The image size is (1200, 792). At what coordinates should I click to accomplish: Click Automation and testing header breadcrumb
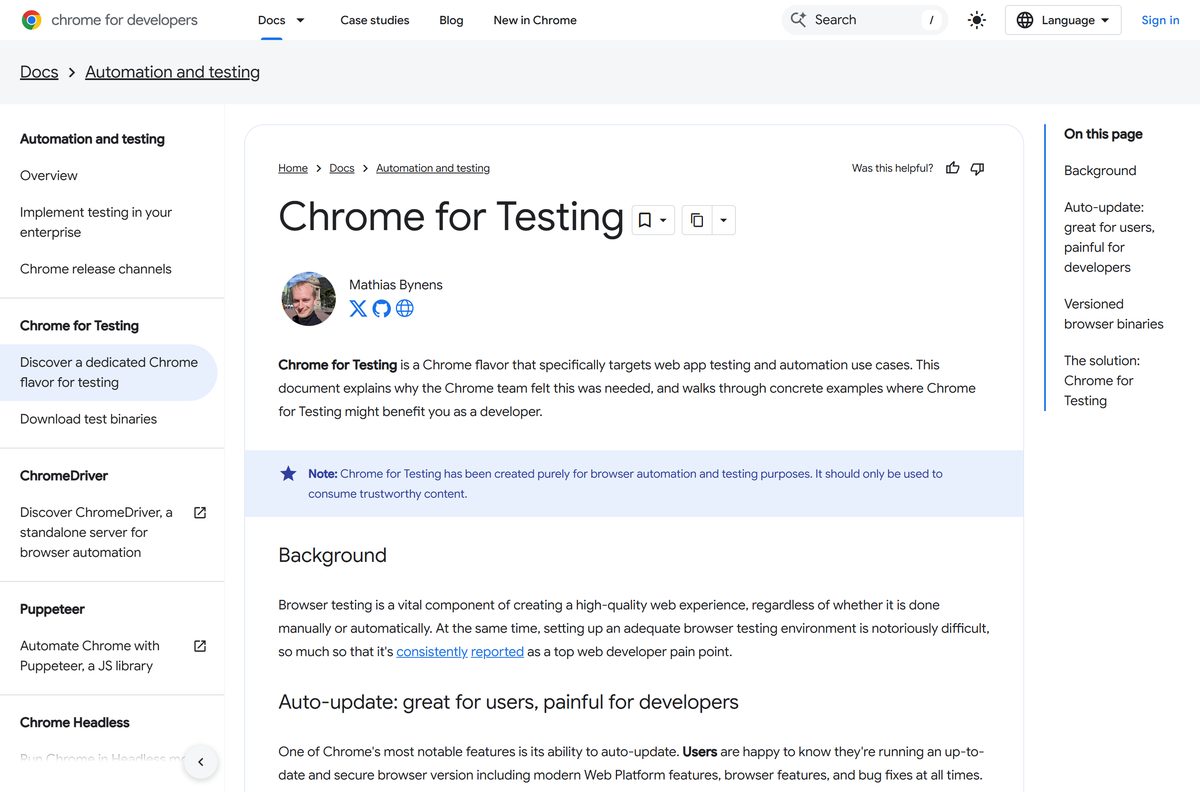click(x=172, y=72)
